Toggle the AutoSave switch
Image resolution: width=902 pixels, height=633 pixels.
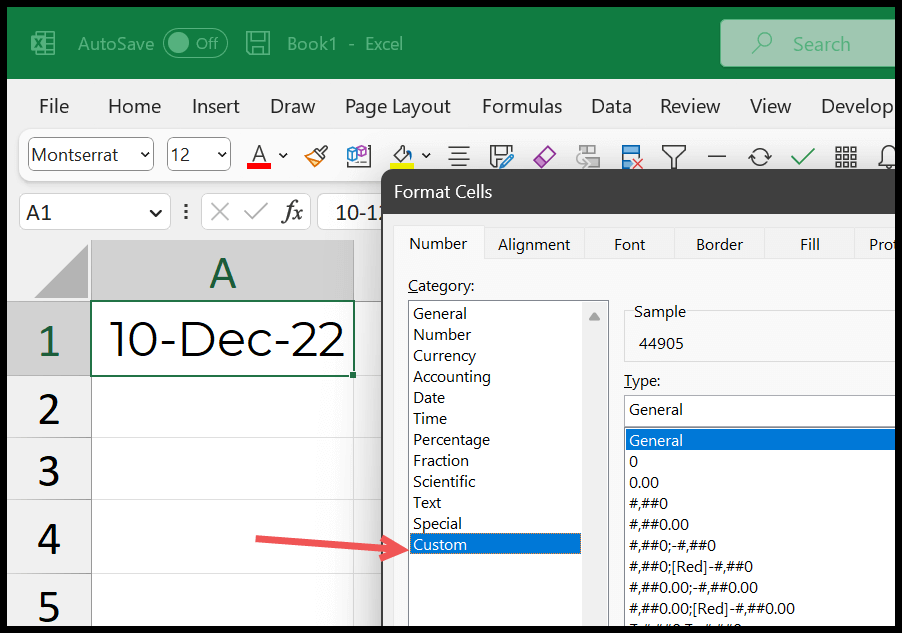(x=195, y=43)
